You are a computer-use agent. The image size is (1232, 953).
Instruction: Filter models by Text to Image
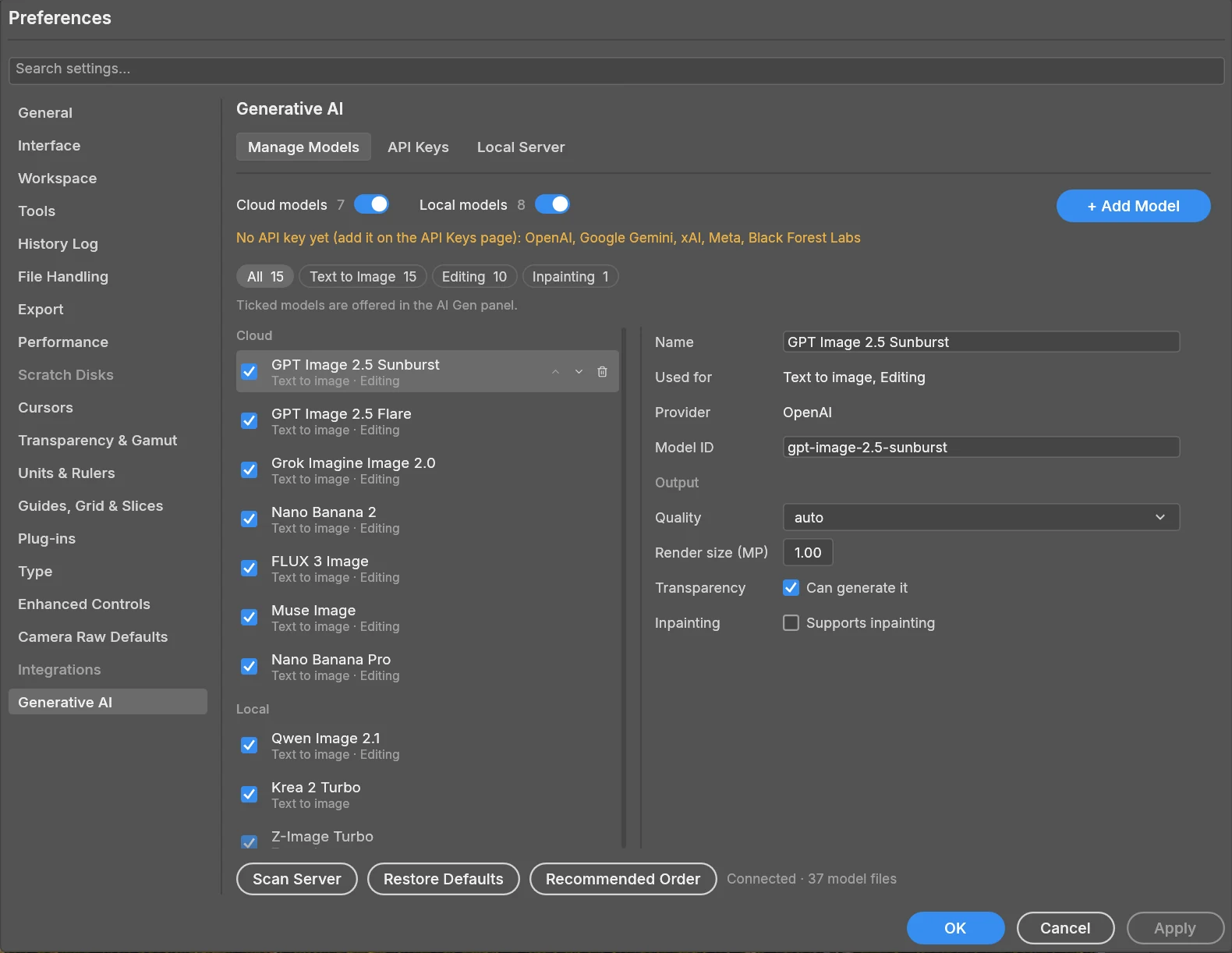[363, 277]
